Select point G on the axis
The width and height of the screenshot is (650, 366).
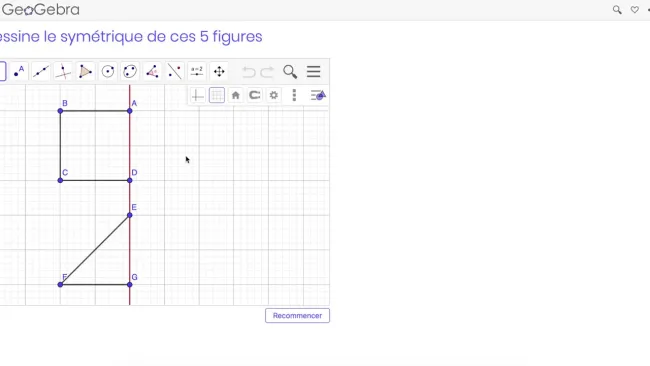pyautogui.click(x=130, y=285)
